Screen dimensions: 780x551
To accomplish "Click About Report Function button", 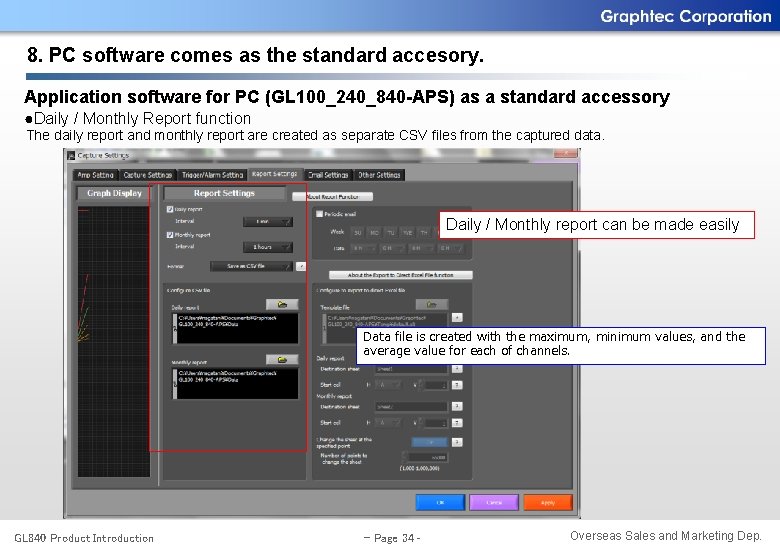I will click(x=332, y=197).
